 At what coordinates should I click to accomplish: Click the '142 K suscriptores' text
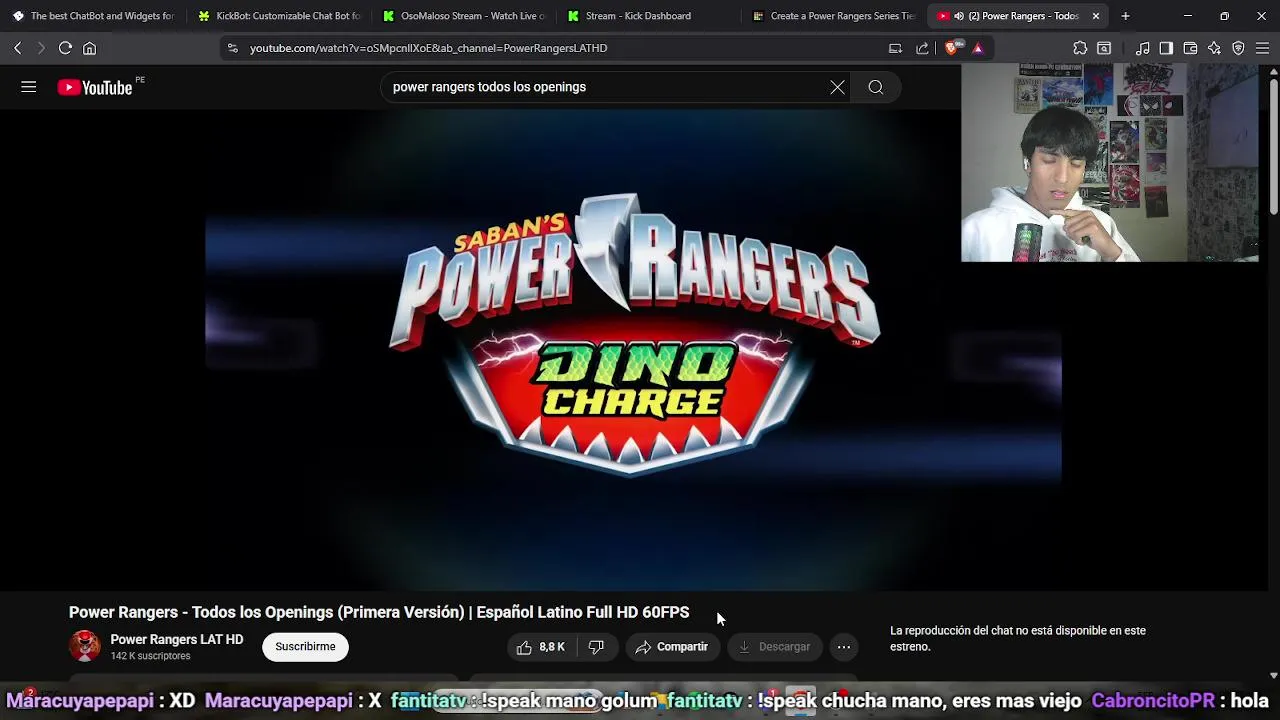point(150,656)
